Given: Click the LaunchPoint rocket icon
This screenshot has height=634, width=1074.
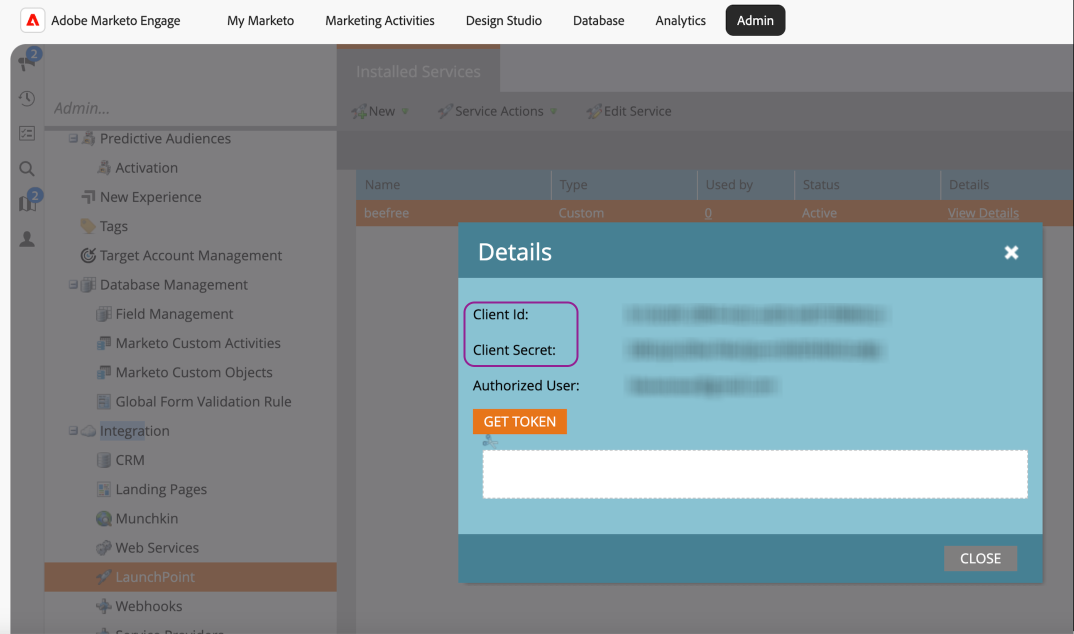Looking at the screenshot, I should pos(104,577).
